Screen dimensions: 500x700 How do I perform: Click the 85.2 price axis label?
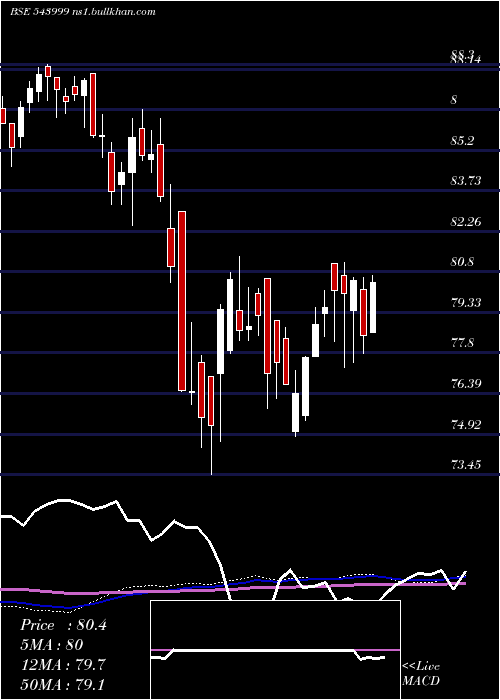(x=463, y=141)
